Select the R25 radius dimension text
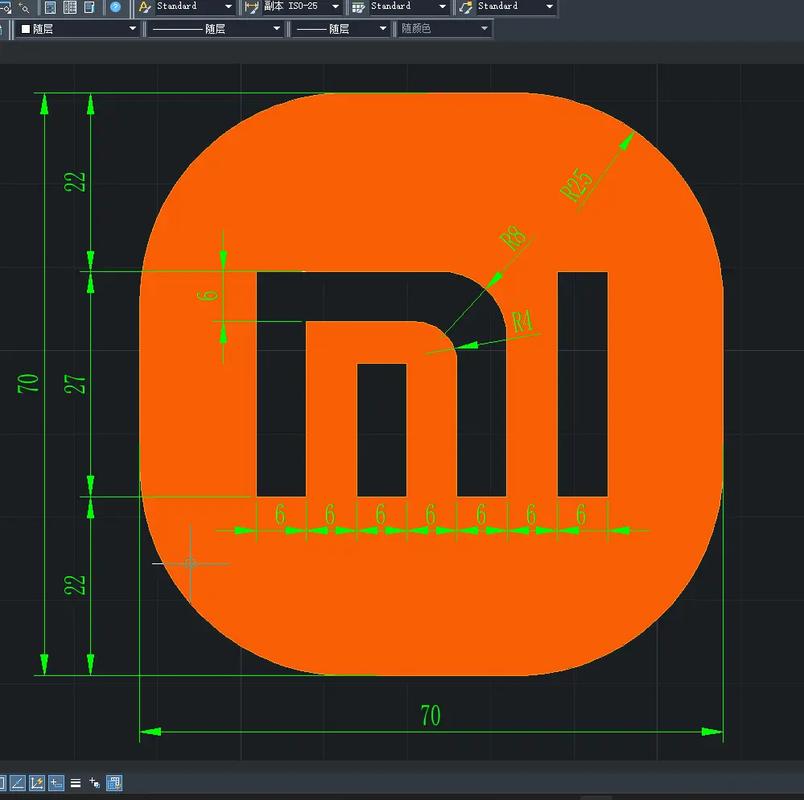 pos(577,184)
